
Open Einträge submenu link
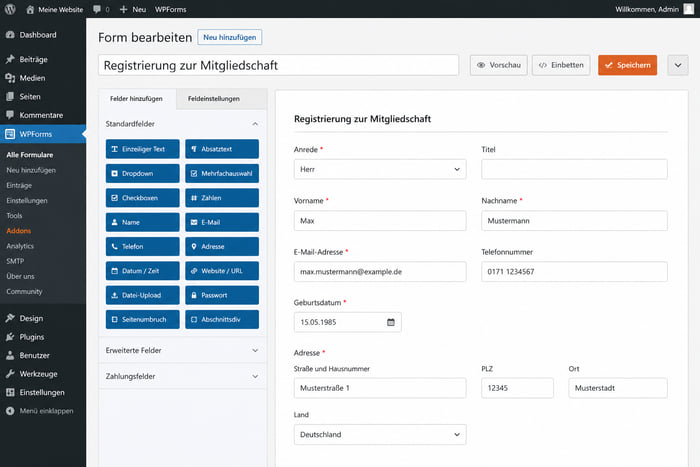19,185
